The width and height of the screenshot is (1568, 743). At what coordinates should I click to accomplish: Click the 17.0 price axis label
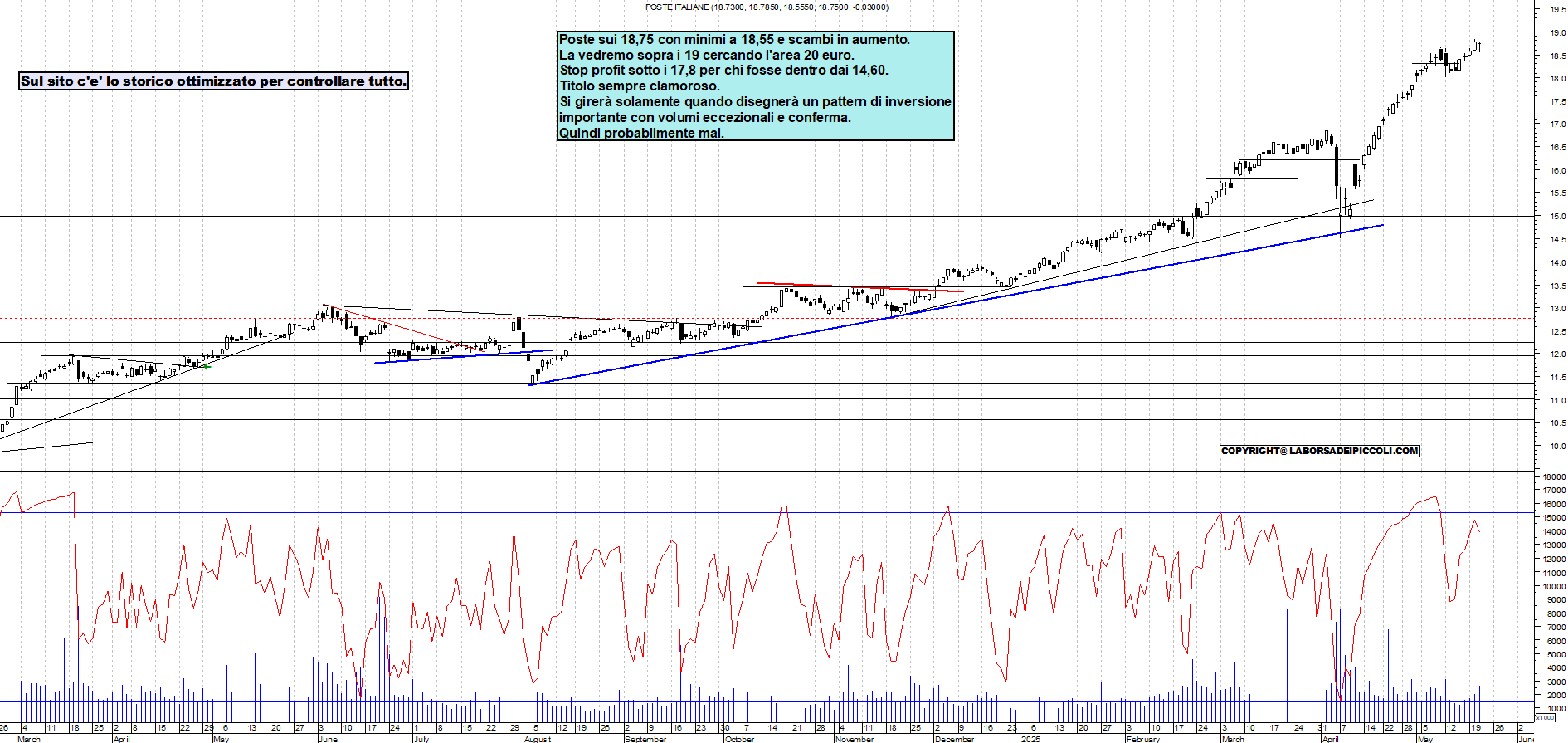pyautogui.click(x=1557, y=125)
